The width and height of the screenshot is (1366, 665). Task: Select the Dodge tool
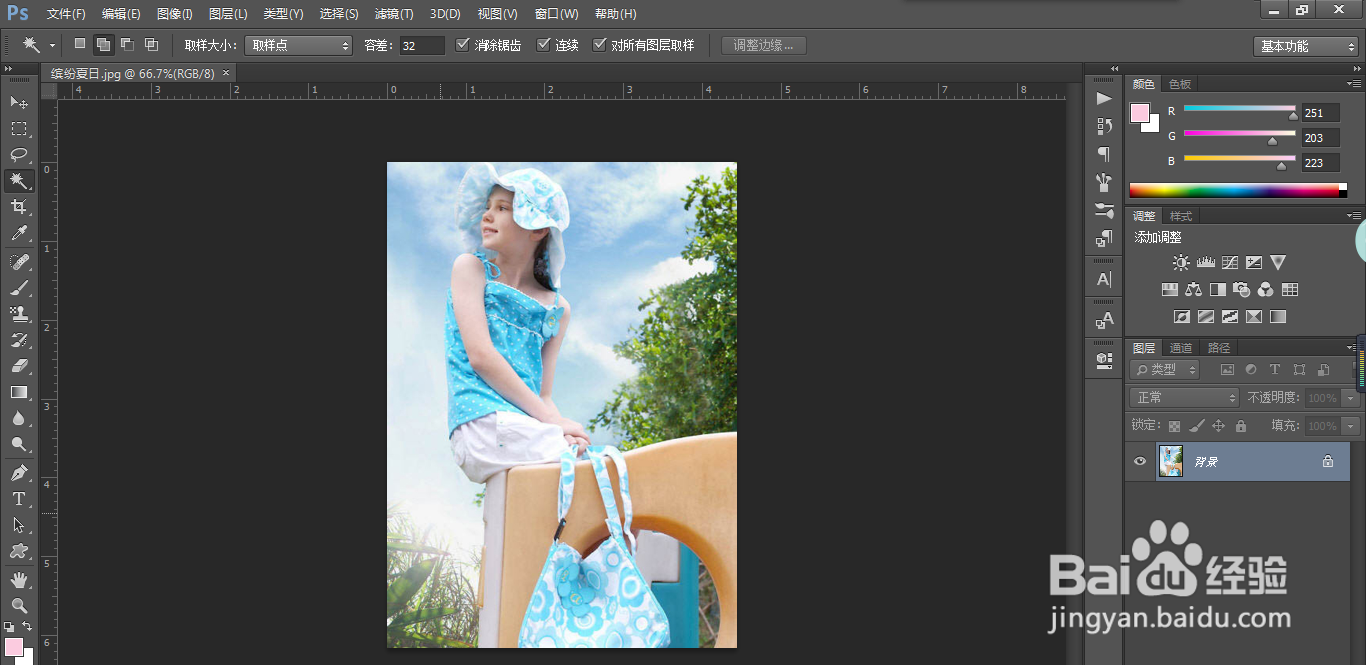point(19,444)
